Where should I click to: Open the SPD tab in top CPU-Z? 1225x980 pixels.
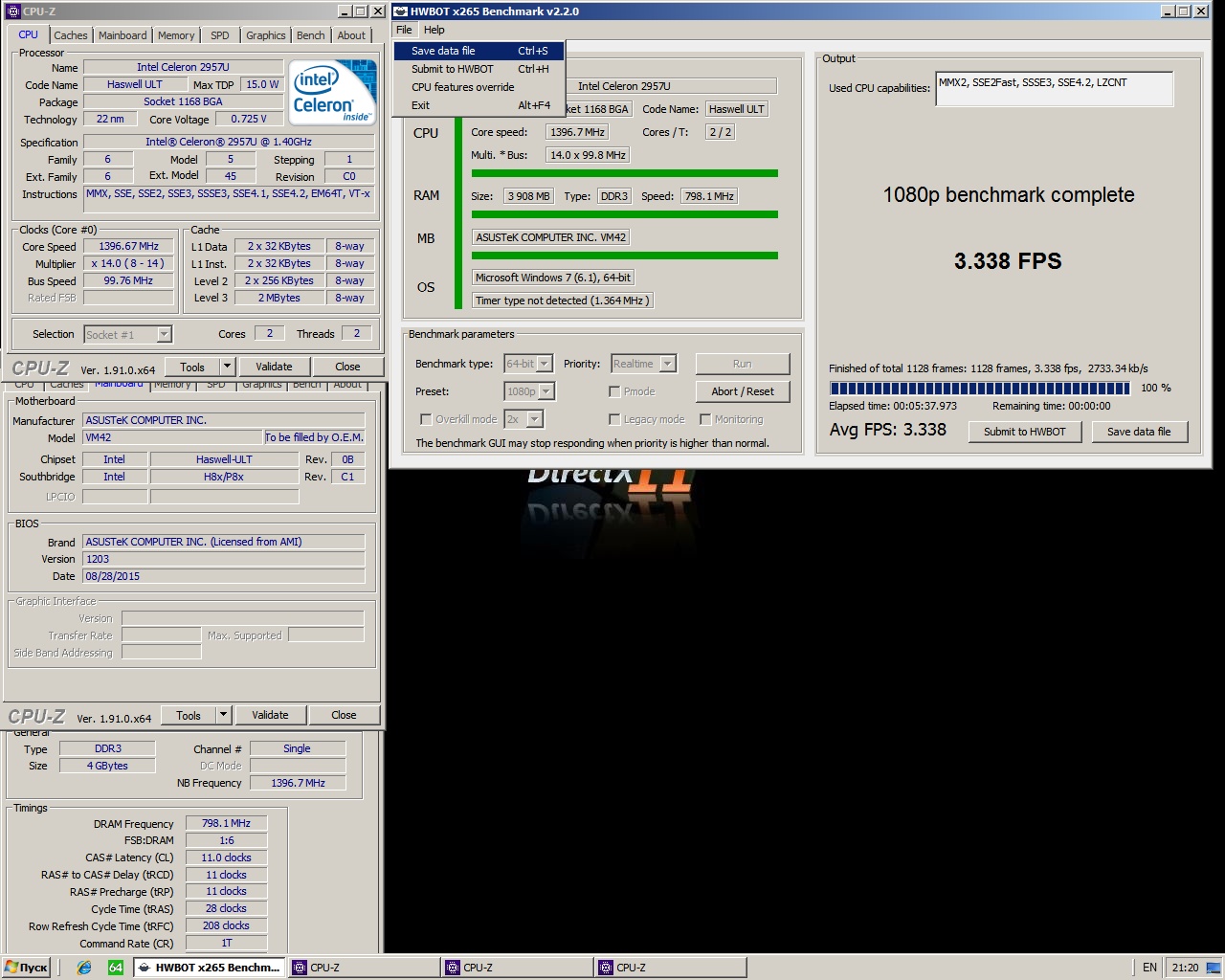pyautogui.click(x=220, y=35)
